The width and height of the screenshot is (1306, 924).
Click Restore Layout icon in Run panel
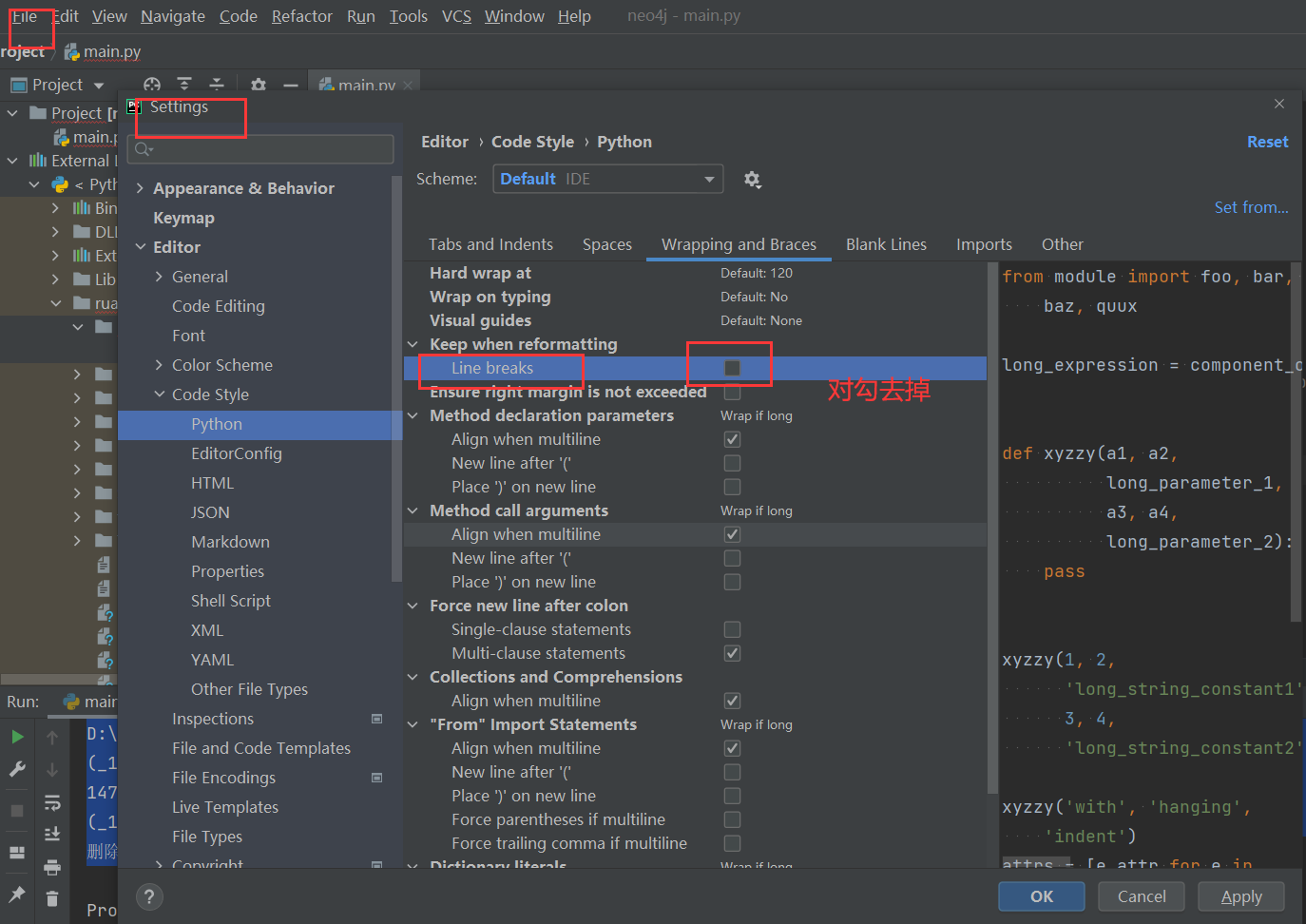pos(17,853)
